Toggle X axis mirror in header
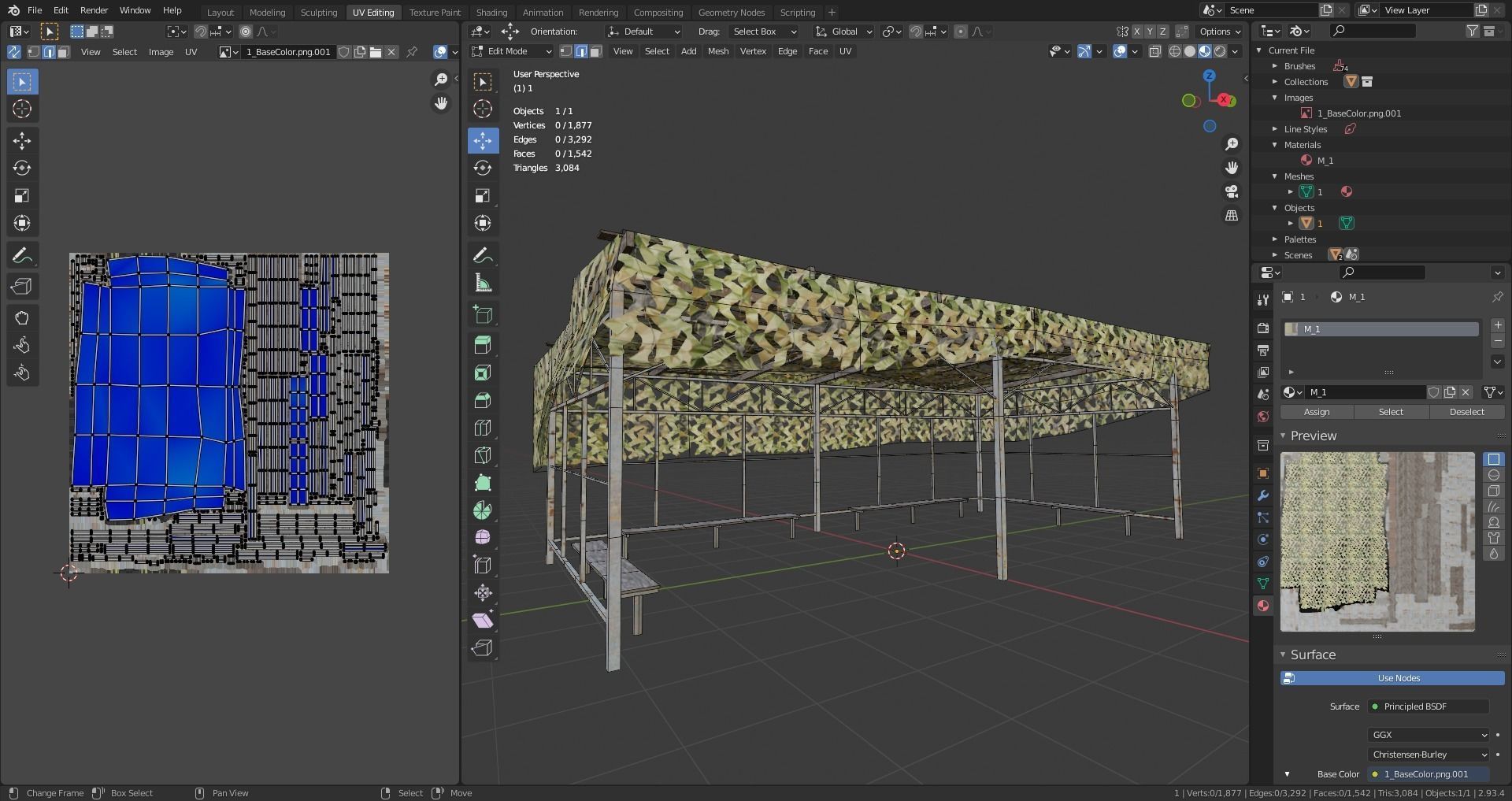This screenshot has width=1512, height=801. (1137, 32)
